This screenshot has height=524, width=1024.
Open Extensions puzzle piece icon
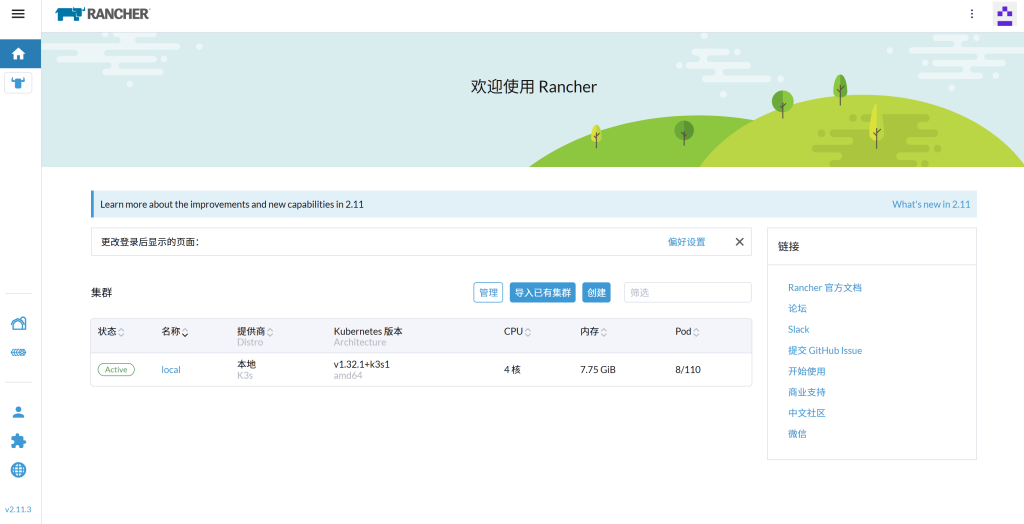[x=18, y=441]
